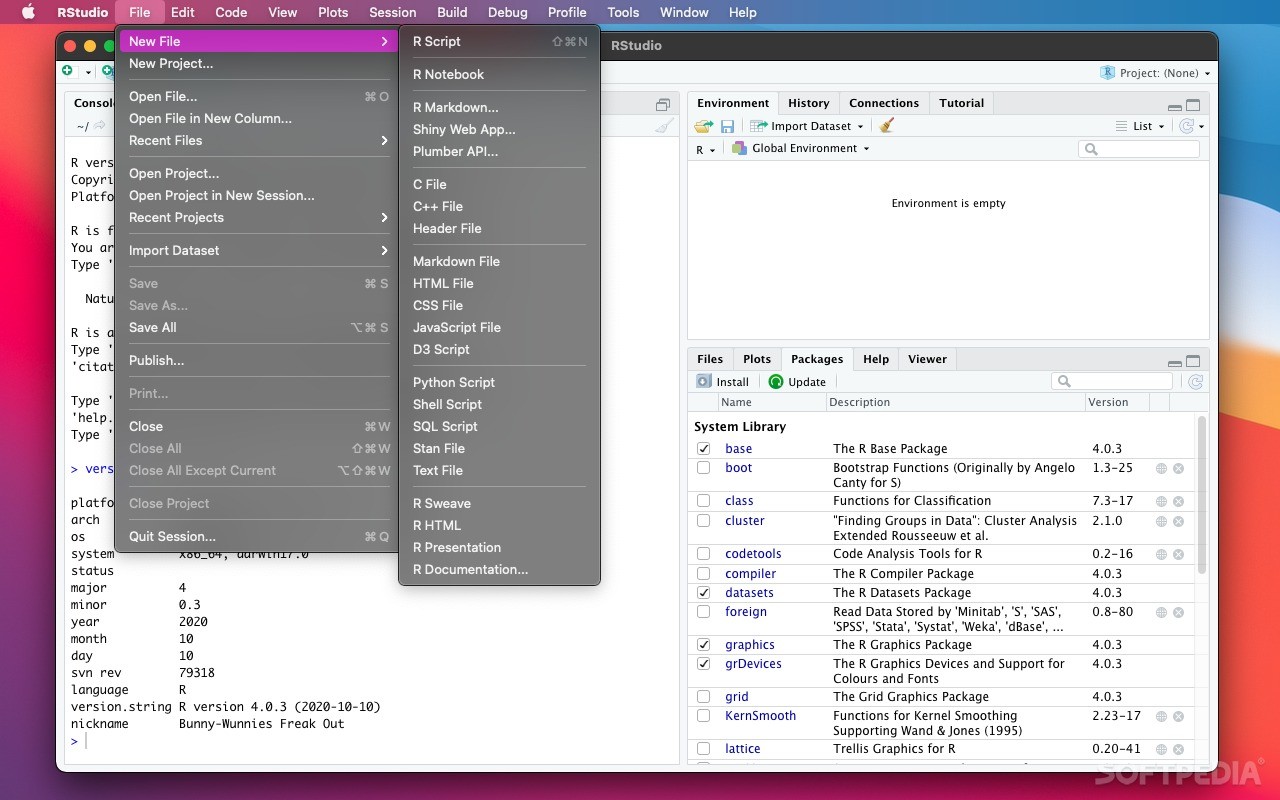
Task: Click the green Update packages icon
Action: (x=776, y=381)
